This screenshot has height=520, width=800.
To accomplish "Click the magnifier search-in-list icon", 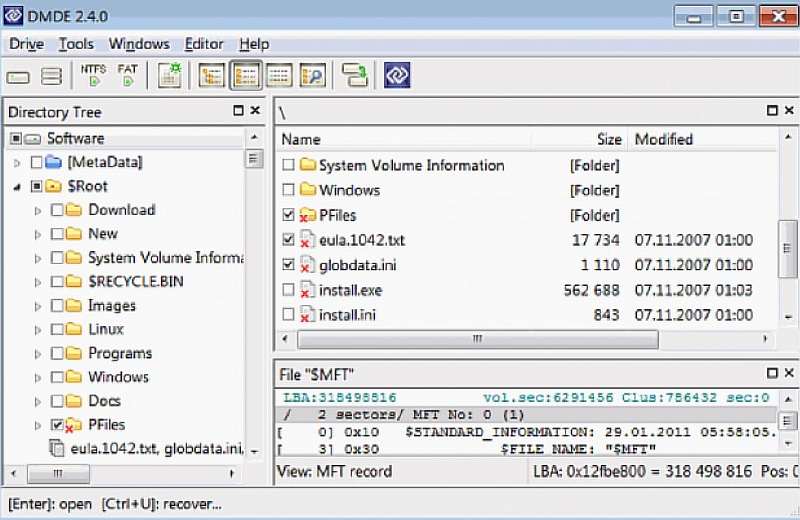I will (313, 76).
